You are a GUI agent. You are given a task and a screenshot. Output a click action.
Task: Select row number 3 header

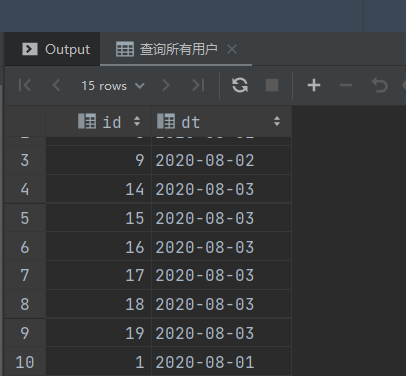coord(25,160)
